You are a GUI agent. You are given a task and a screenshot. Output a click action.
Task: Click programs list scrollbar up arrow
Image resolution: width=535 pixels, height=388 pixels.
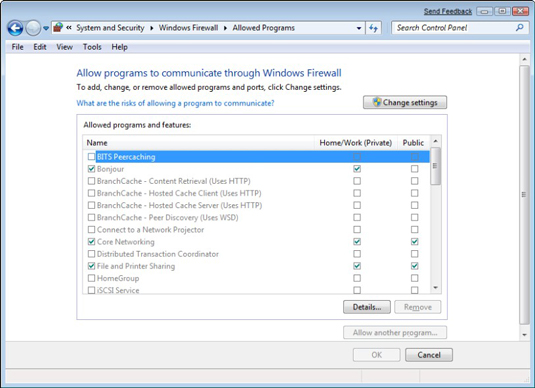coord(435,141)
